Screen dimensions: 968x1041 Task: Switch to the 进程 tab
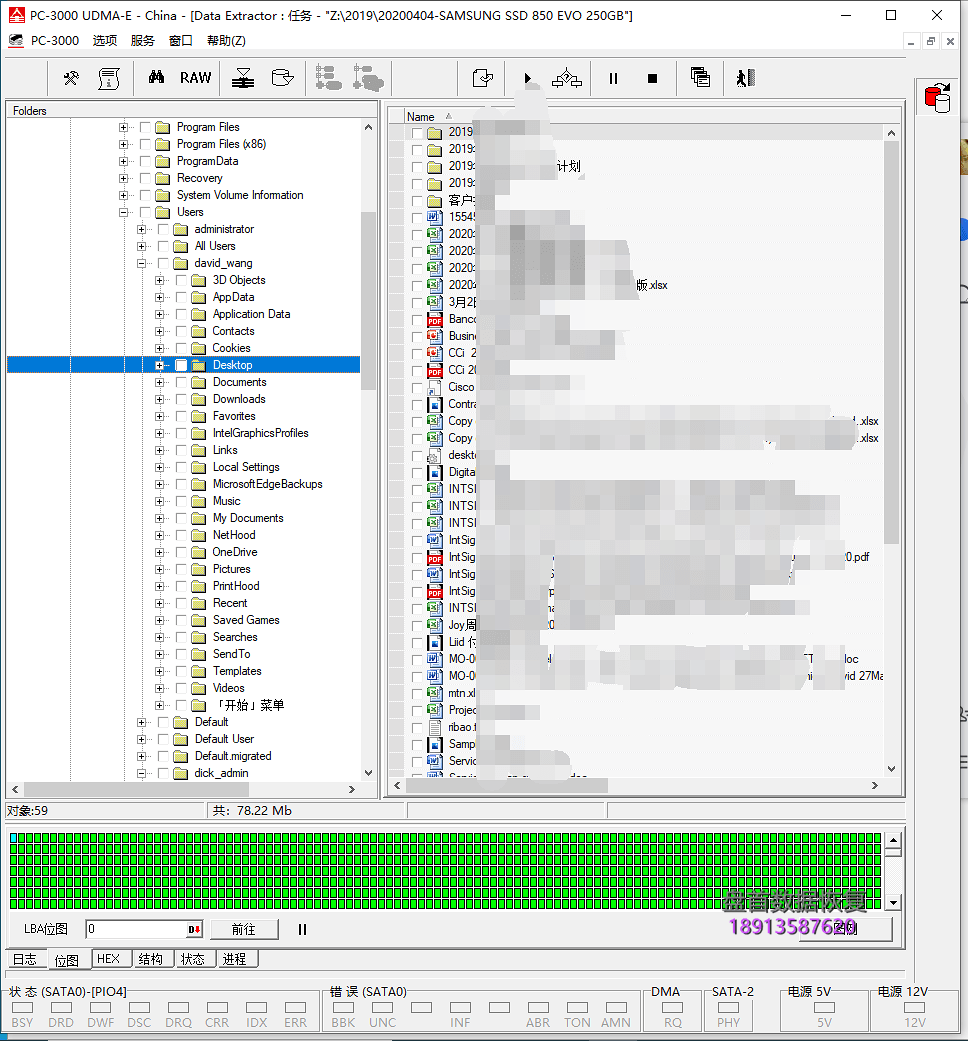tap(234, 959)
